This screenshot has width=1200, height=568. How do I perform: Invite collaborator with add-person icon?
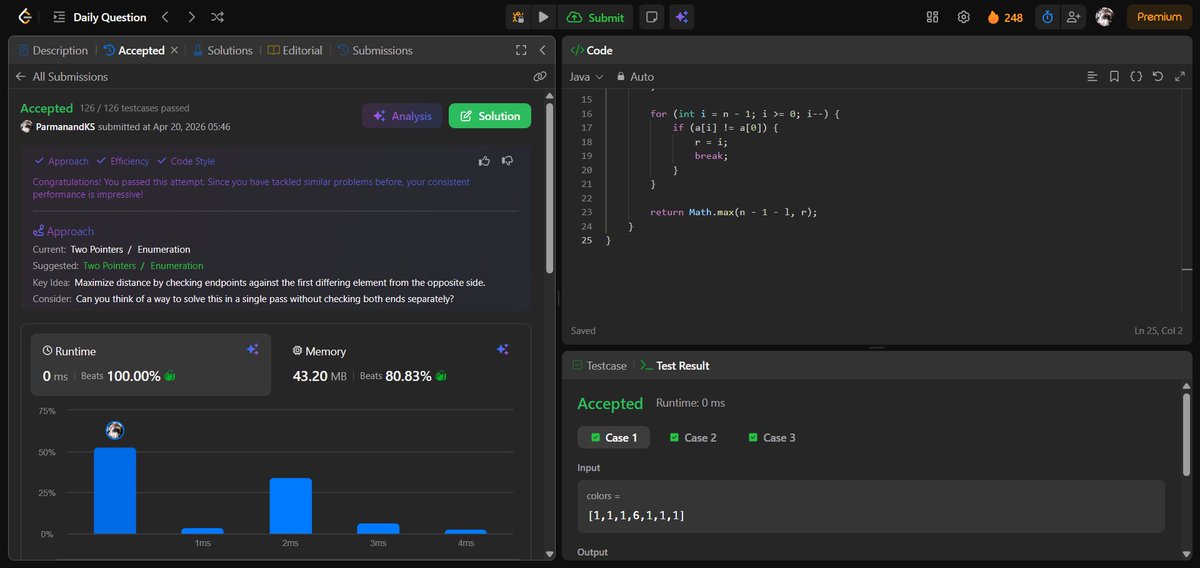tap(1074, 17)
